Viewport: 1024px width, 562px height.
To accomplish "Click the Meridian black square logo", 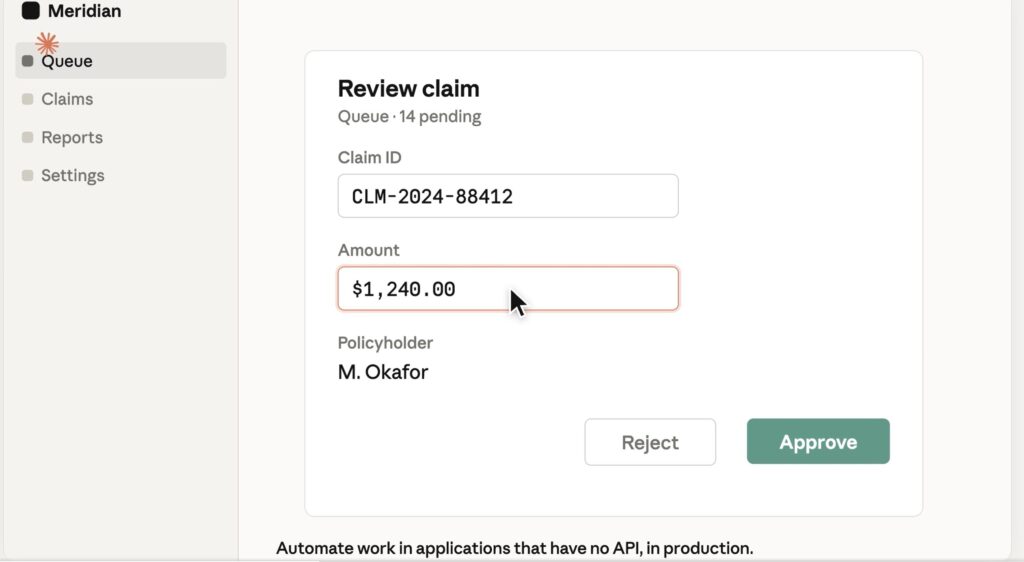I will pyautogui.click(x=31, y=10).
